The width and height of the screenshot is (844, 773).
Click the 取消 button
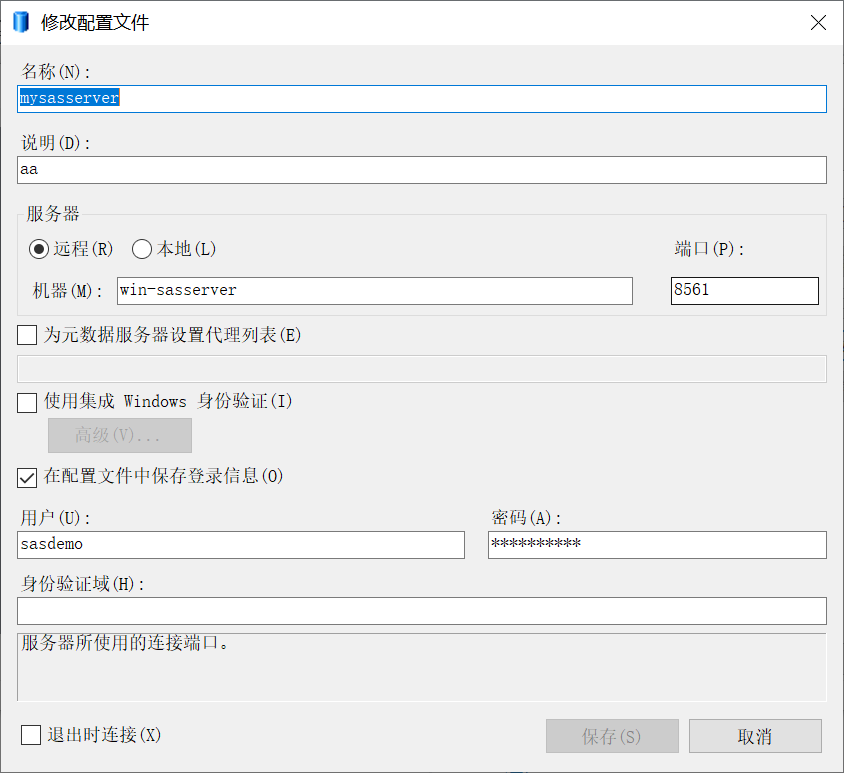click(755, 736)
